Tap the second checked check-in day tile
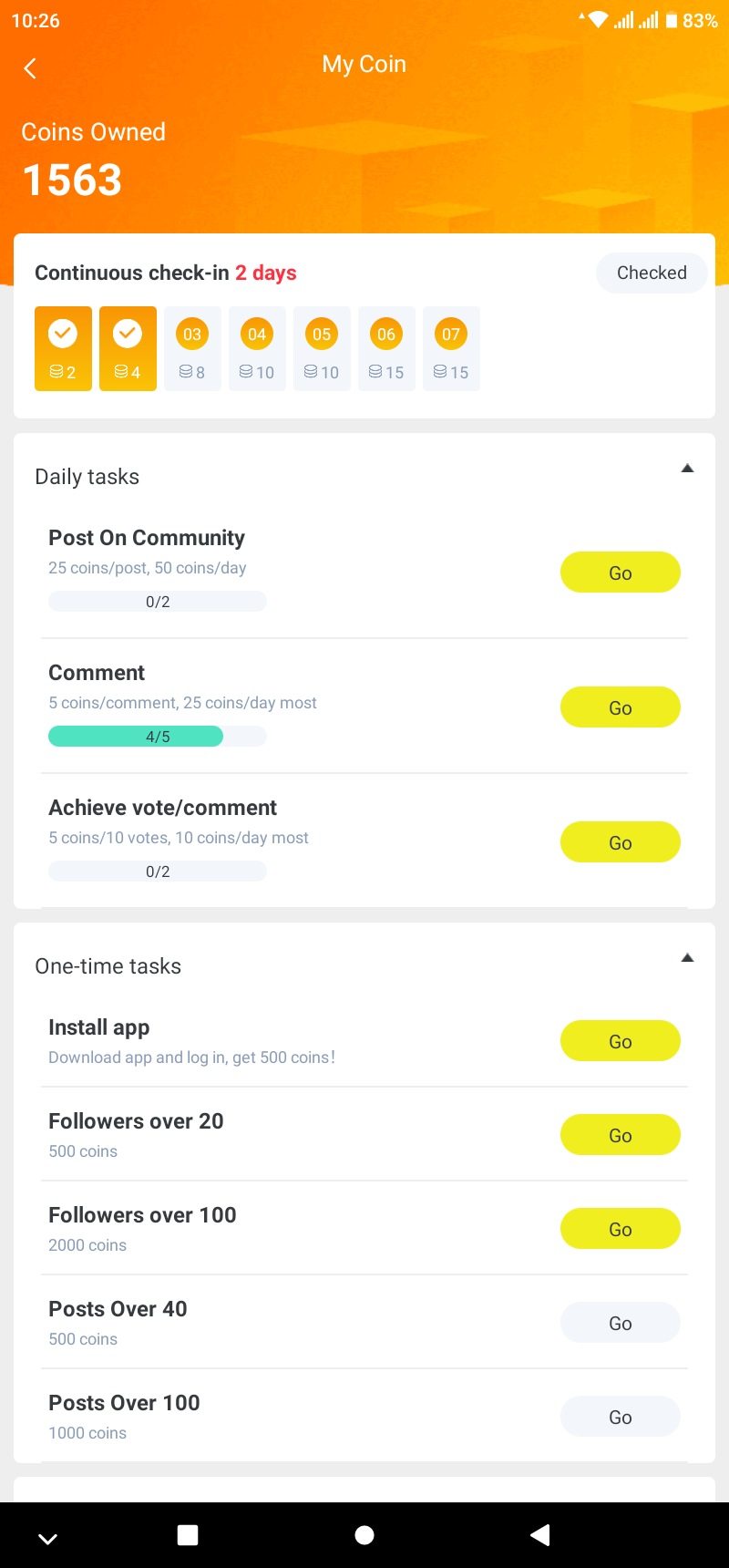 pyautogui.click(x=128, y=348)
